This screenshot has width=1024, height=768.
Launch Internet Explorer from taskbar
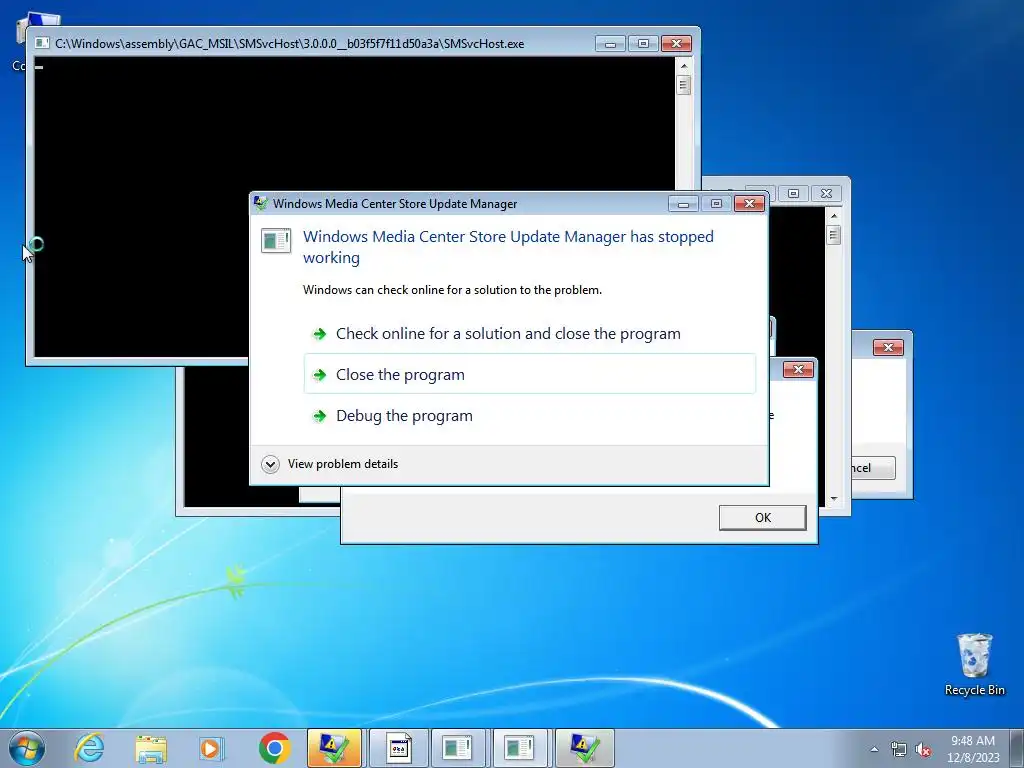click(x=89, y=748)
